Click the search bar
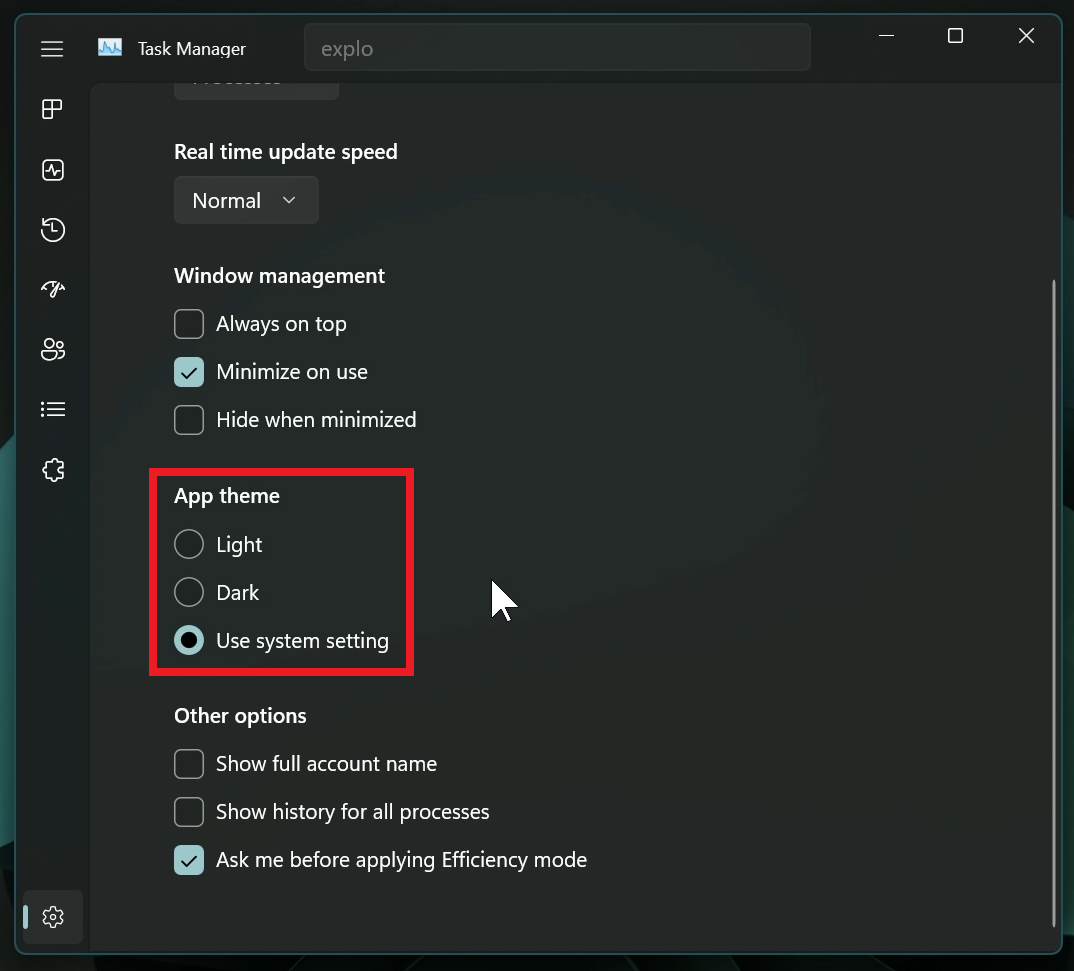This screenshot has width=1074, height=971. (x=557, y=47)
